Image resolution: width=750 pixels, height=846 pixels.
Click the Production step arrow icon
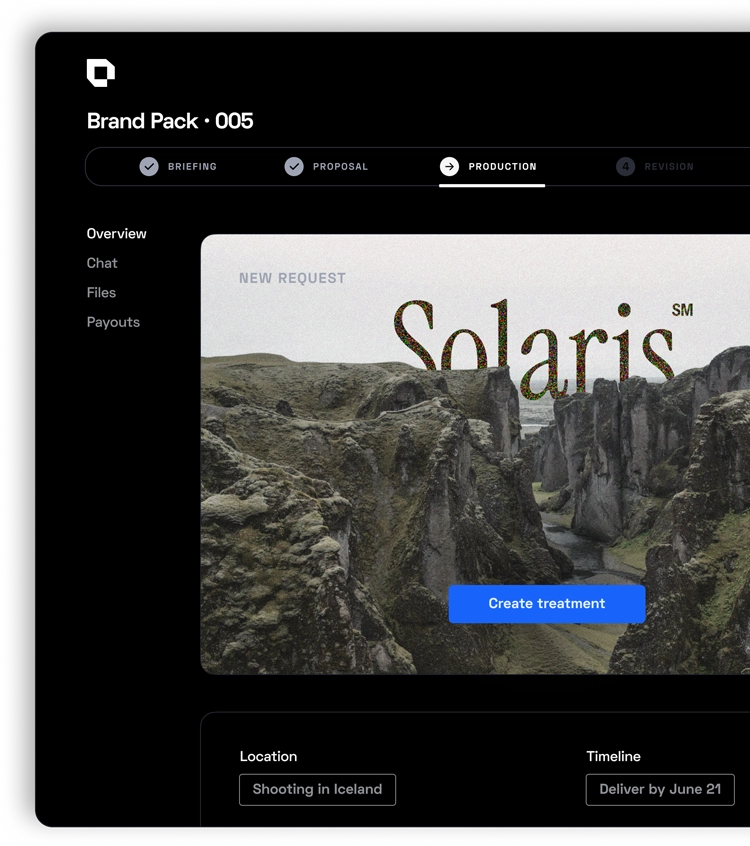(449, 167)
